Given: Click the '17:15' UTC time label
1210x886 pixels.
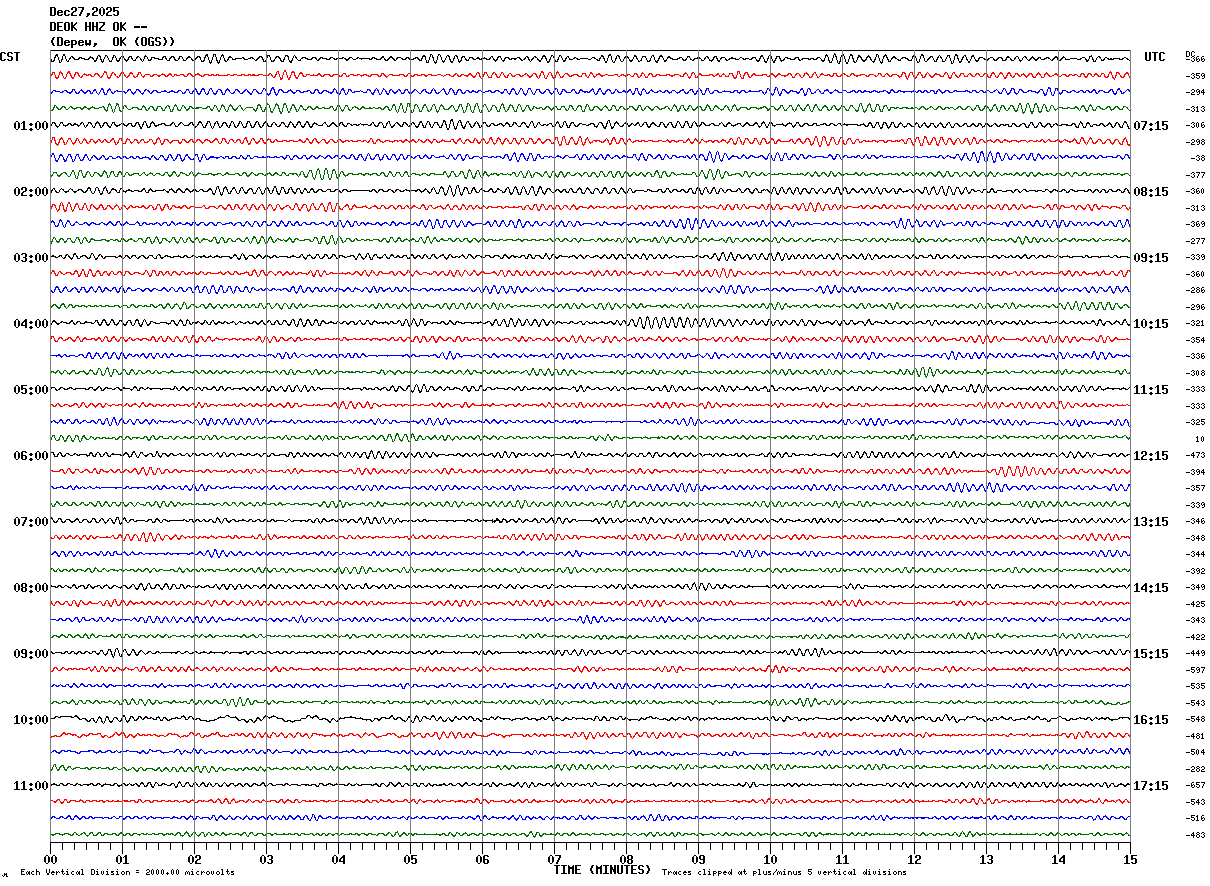Looking at the screenshot, I should [1151, 786].
